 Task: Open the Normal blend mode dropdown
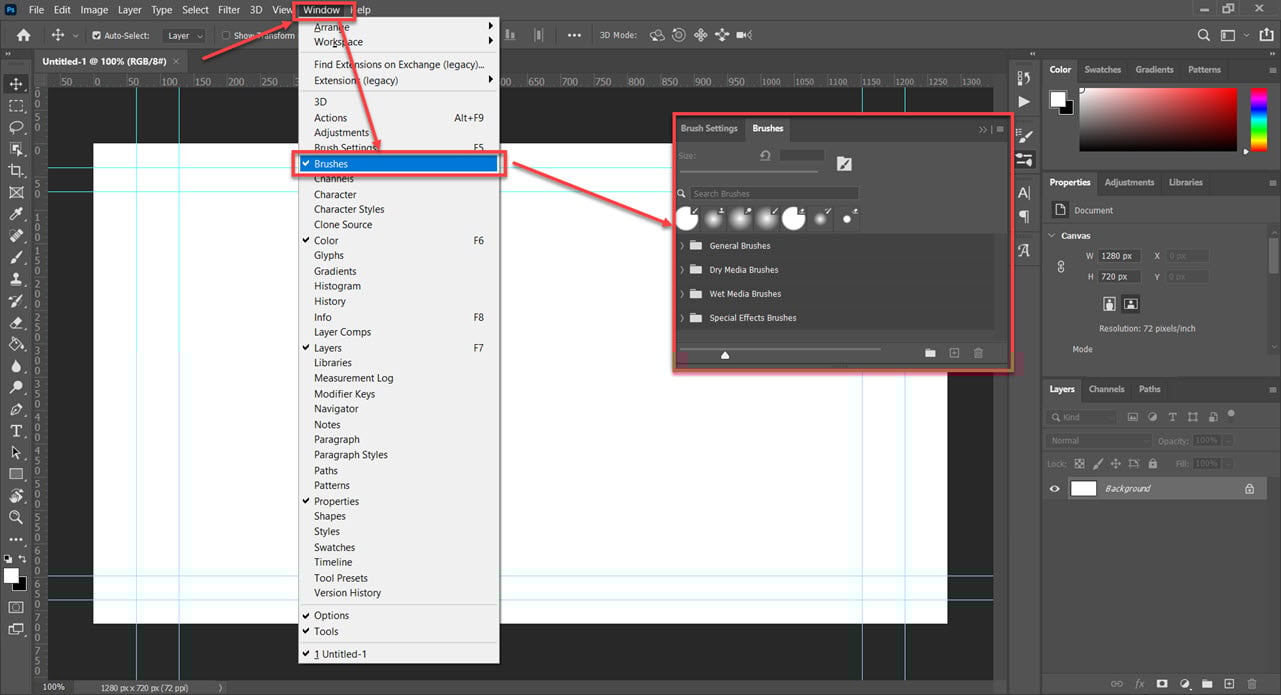[x=1099, y=441]
